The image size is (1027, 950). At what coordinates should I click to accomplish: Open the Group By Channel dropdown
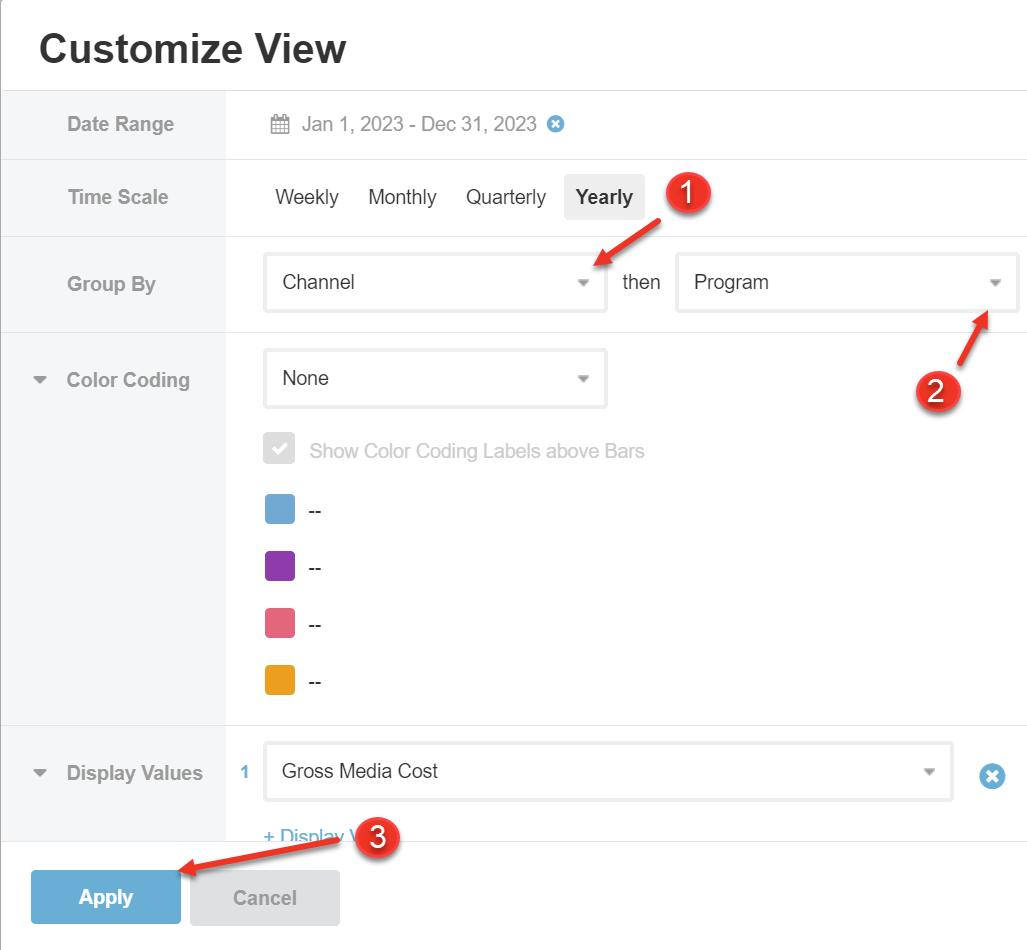click(435, 283)
